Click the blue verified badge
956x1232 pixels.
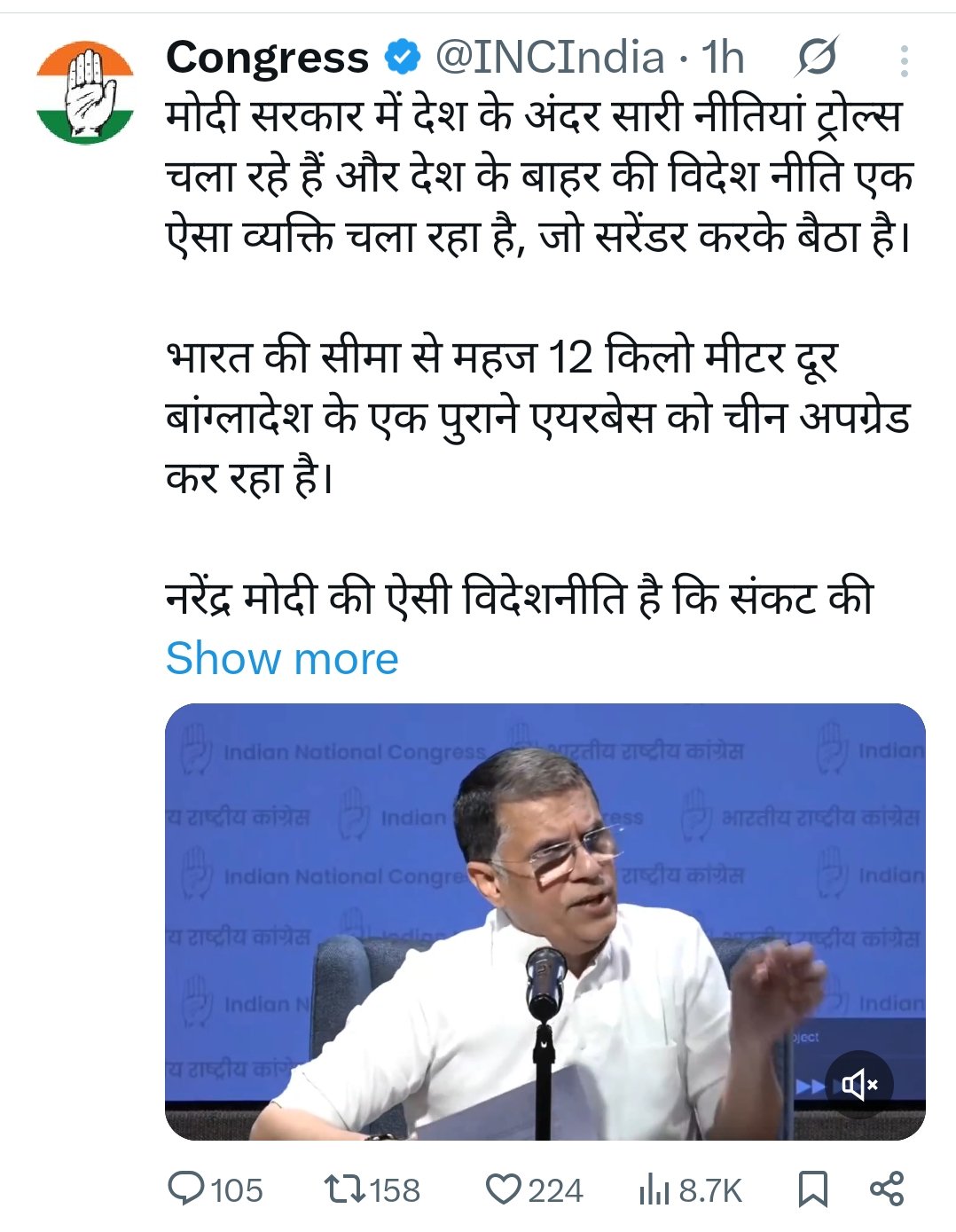[x=402, y=59]
